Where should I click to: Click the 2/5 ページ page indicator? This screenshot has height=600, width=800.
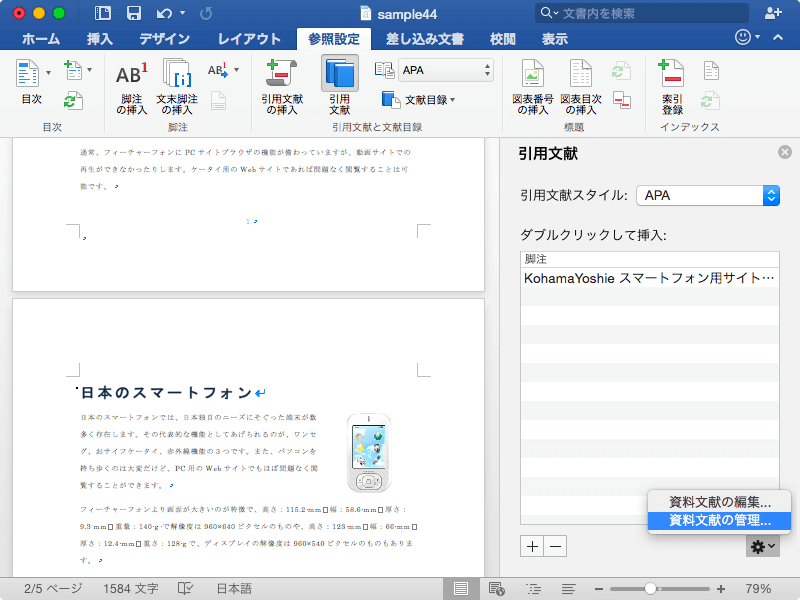pos(53,589)
